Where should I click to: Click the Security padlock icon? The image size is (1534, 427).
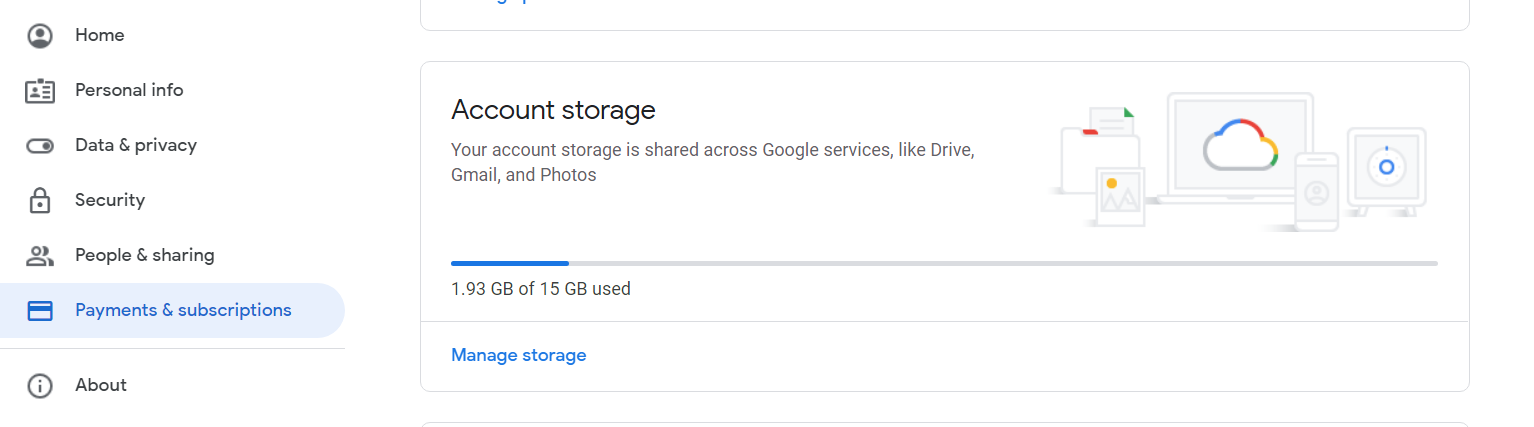tap(40, 200)
